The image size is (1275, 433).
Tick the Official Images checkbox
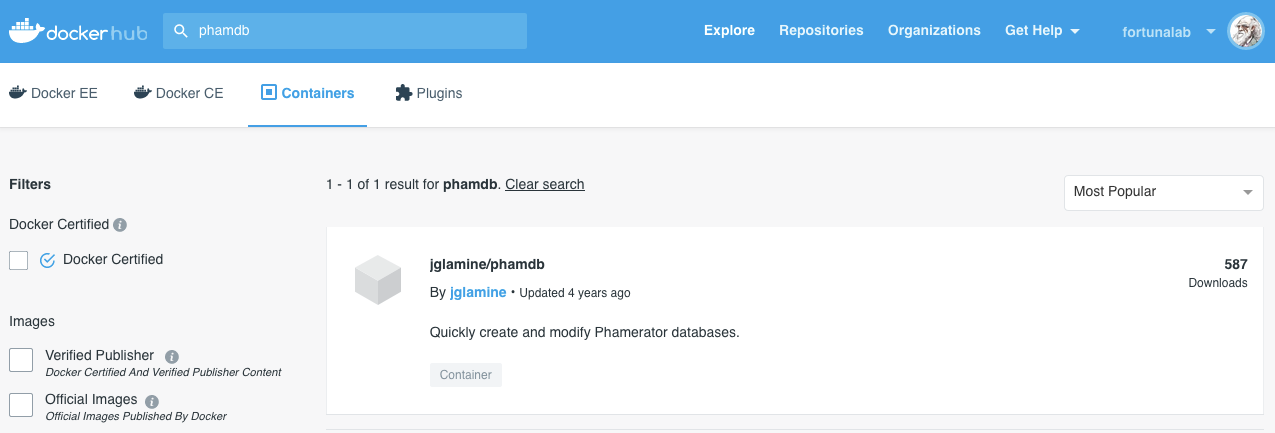(21, 405)
